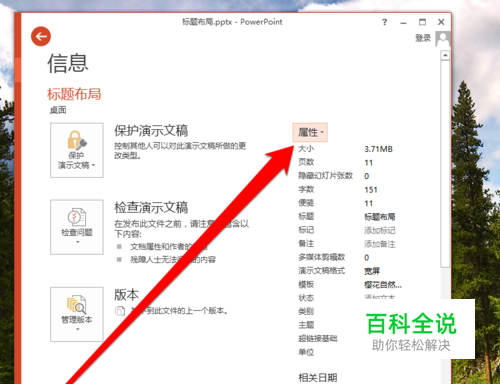Click the 3.71MB size value
Image resolution: width=500 pixels, height=384 pixels.
tap(378, 149)
